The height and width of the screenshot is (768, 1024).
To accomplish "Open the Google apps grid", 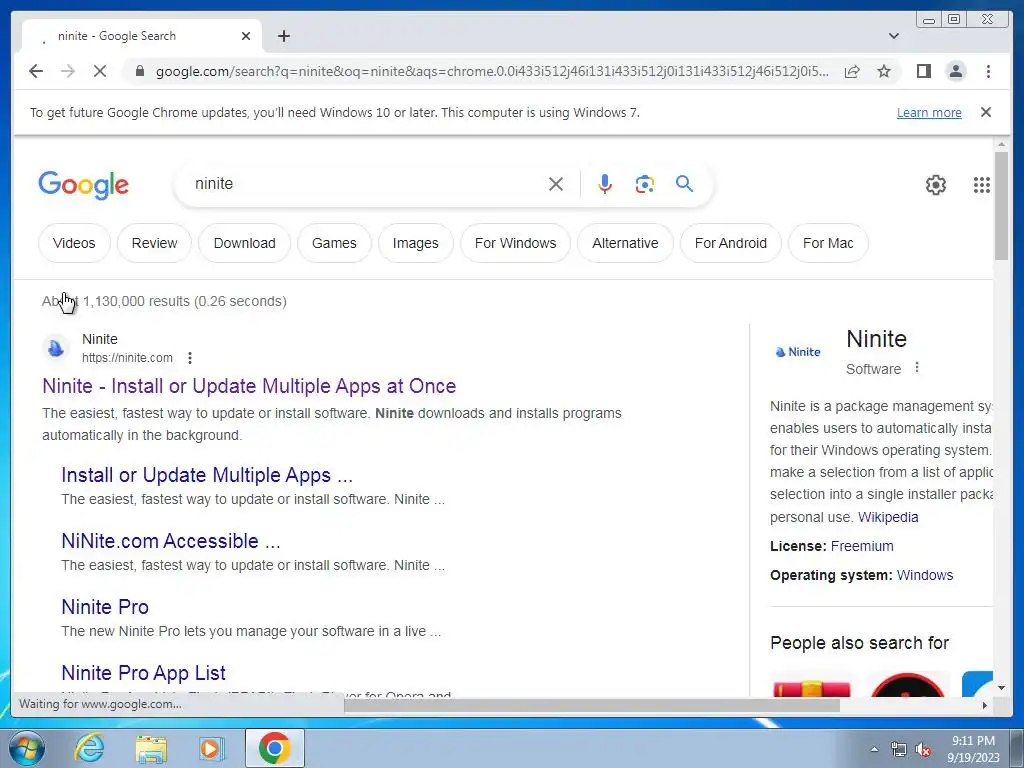I will [x=982, y=185].
